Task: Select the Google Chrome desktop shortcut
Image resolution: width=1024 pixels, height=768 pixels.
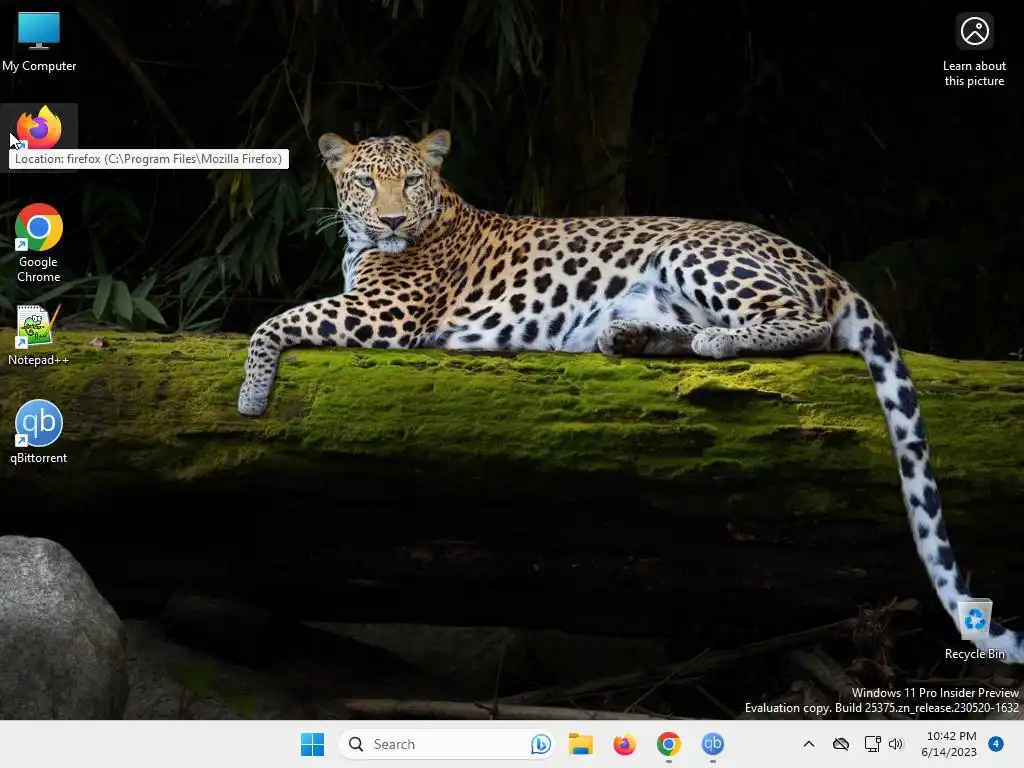Action: tap(39, 243)
